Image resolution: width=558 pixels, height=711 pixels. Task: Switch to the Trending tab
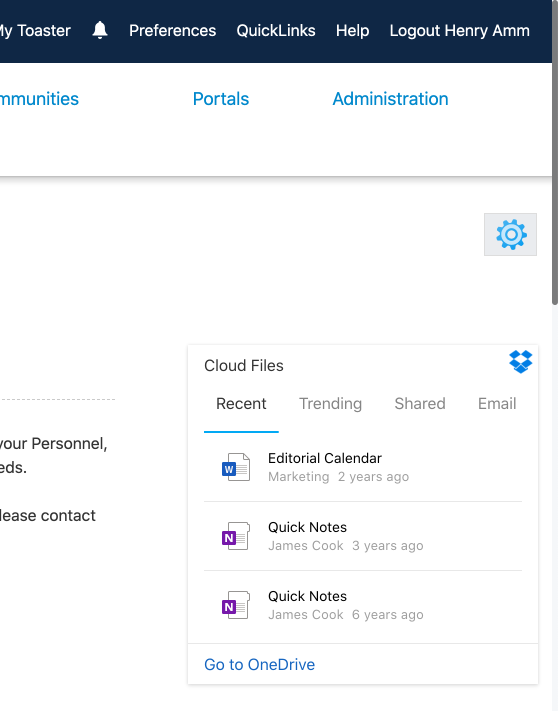pos(330,404)
